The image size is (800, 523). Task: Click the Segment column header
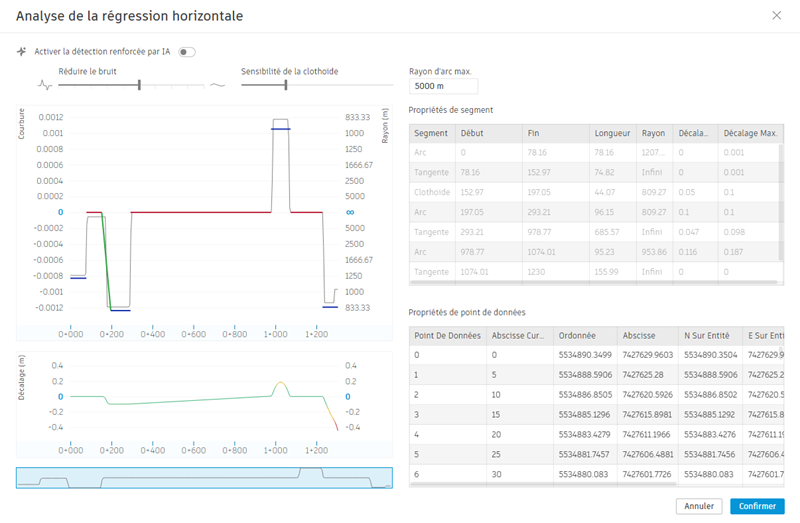tap(432, 133)
